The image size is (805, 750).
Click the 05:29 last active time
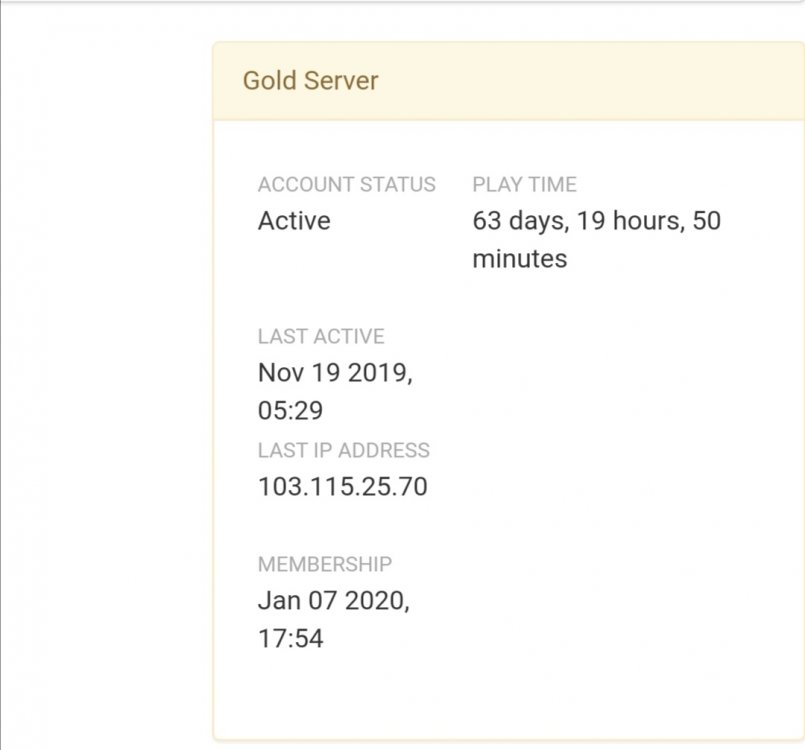tap(290, 411)
